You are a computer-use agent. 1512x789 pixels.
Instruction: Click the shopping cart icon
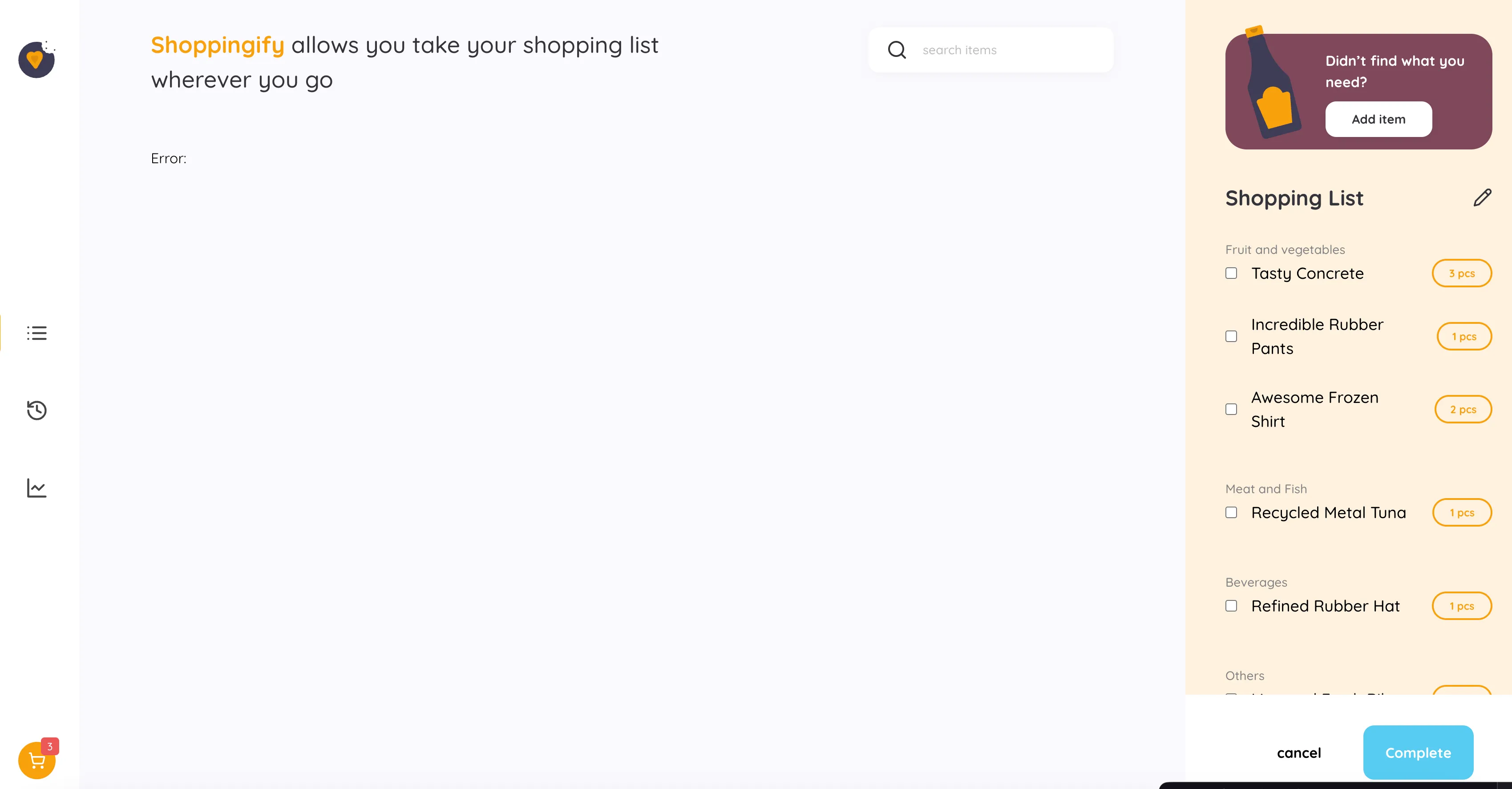click(36, 760)
